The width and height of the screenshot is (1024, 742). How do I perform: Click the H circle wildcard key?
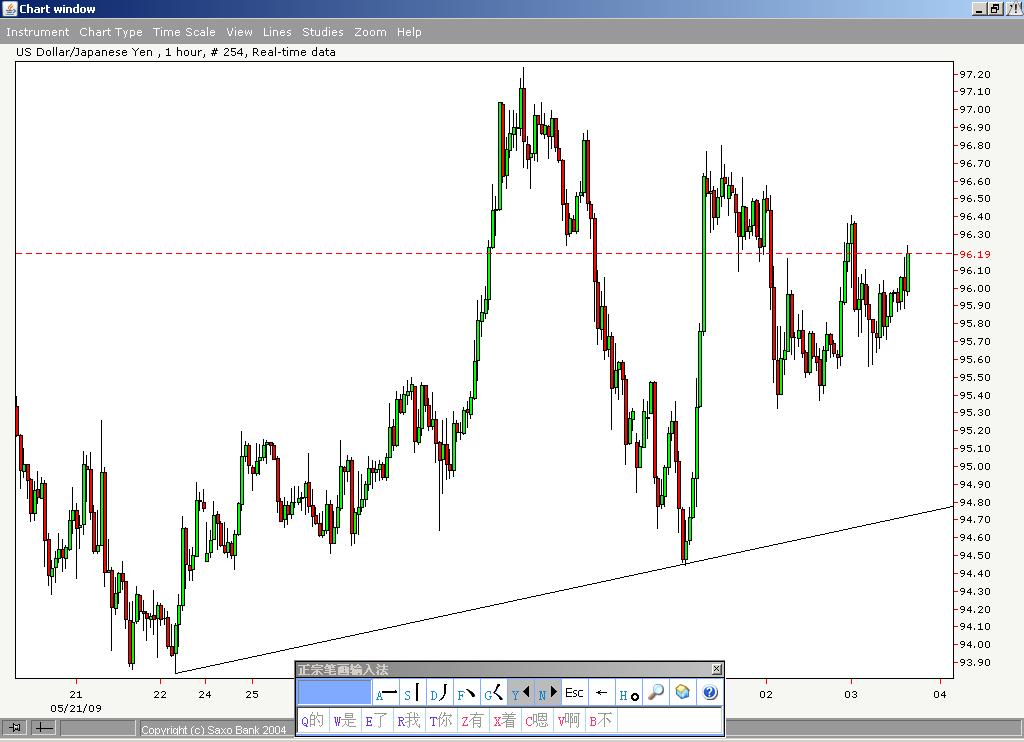pyautogui.click(x=628, y=693)
